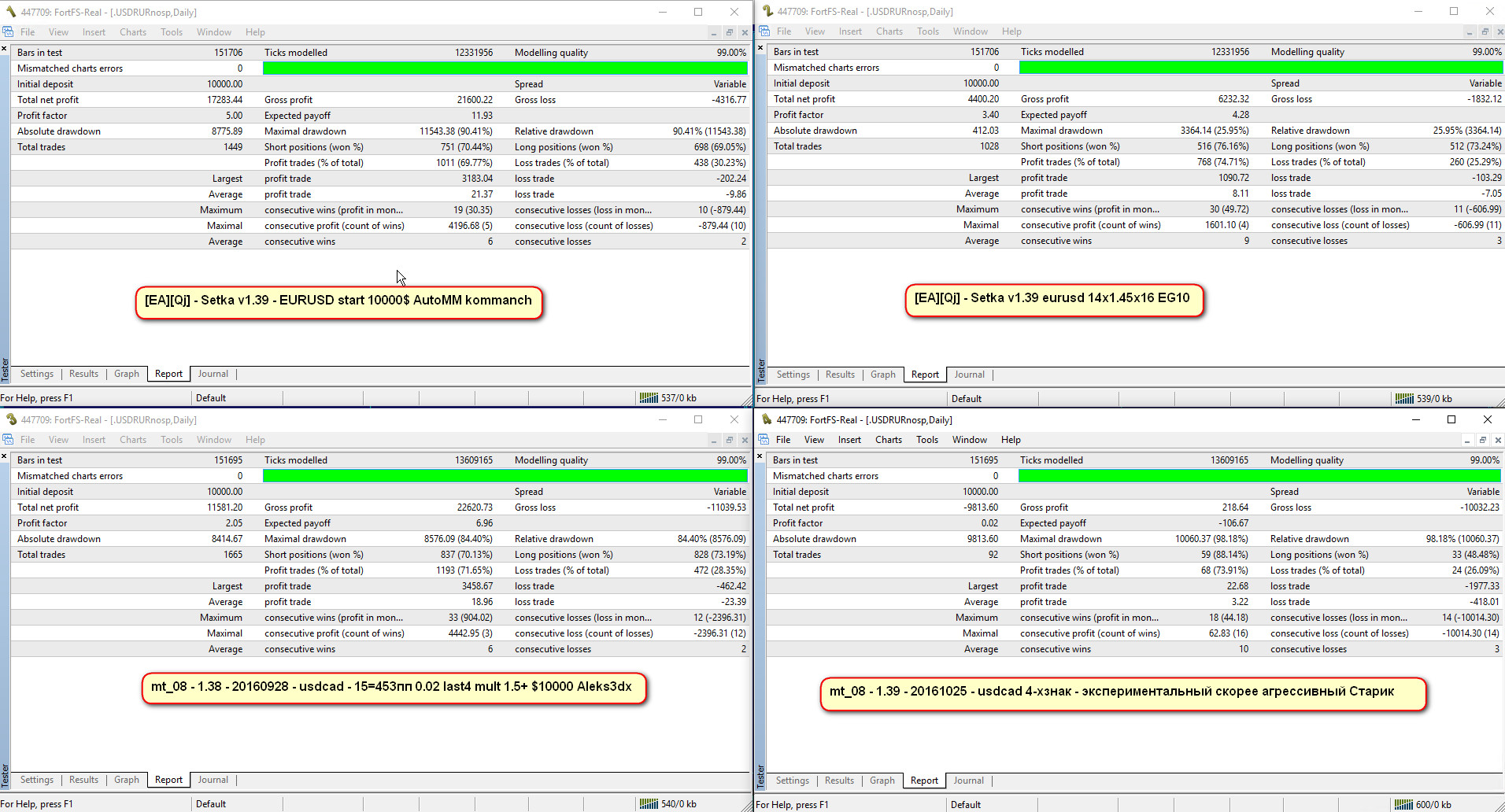
Task: Minimize the inner chart in bottom-left window menu bar
Action: [x=714, y=441]
